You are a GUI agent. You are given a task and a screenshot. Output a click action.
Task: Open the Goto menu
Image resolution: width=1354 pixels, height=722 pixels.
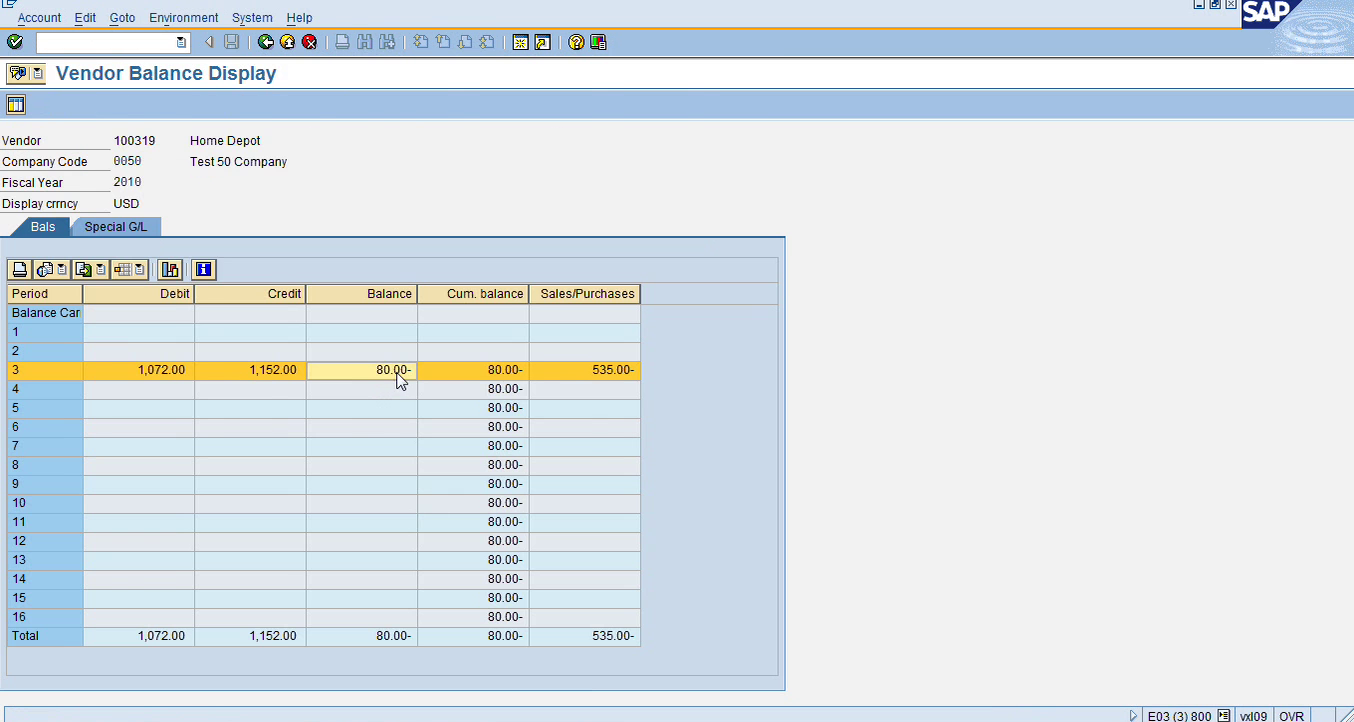pos(122,18)
